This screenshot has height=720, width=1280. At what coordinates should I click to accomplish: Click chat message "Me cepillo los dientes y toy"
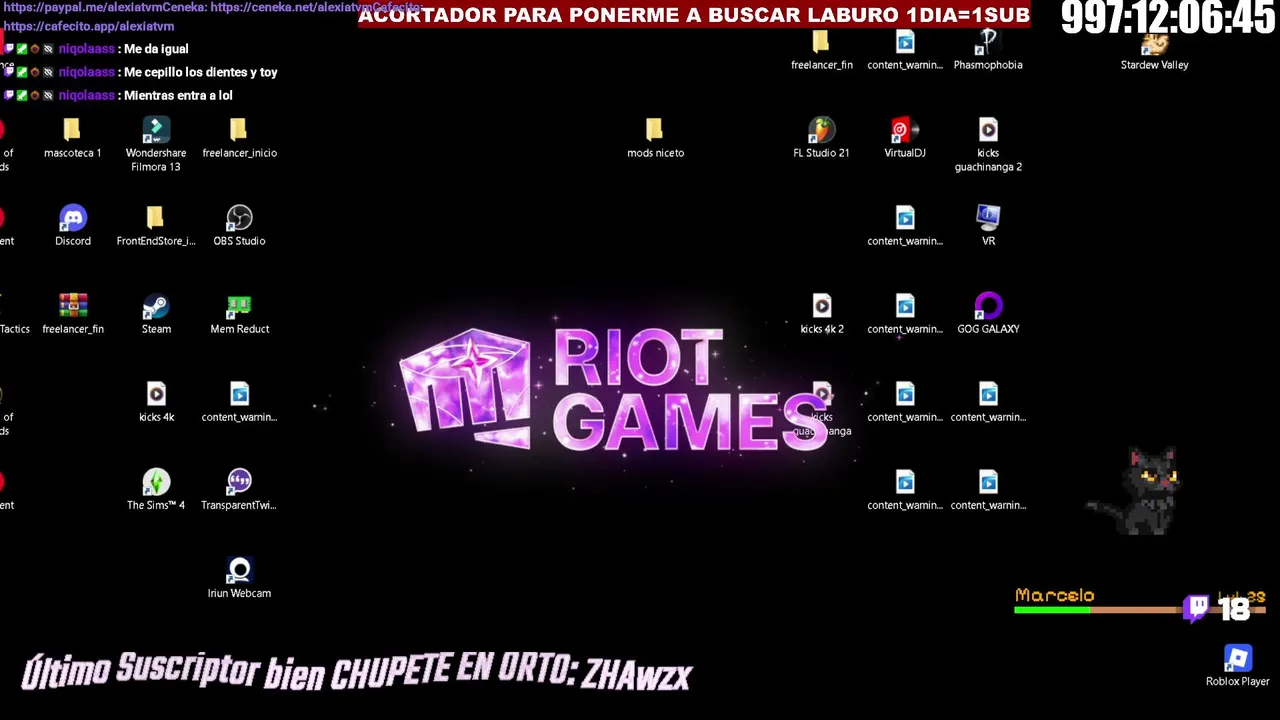201,72
